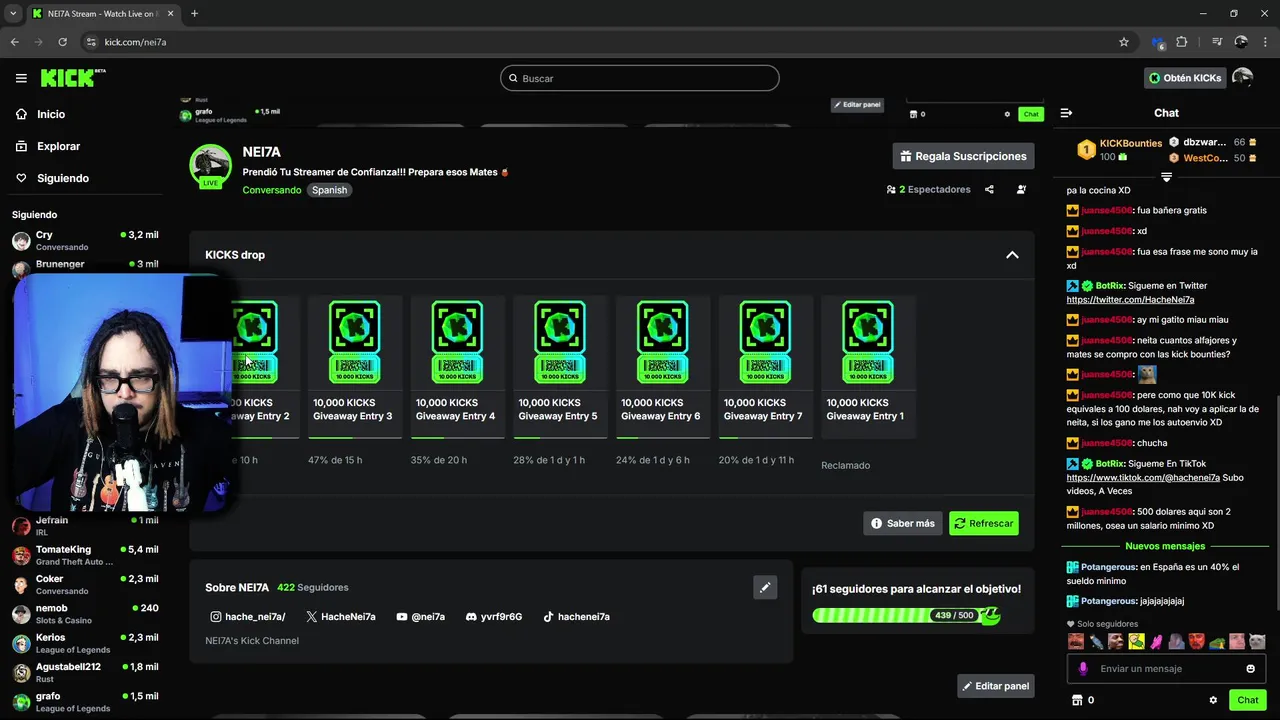1280x720 pixels.
Task: Open the user profile avatar menu
Action: (x=1242, y=78)
